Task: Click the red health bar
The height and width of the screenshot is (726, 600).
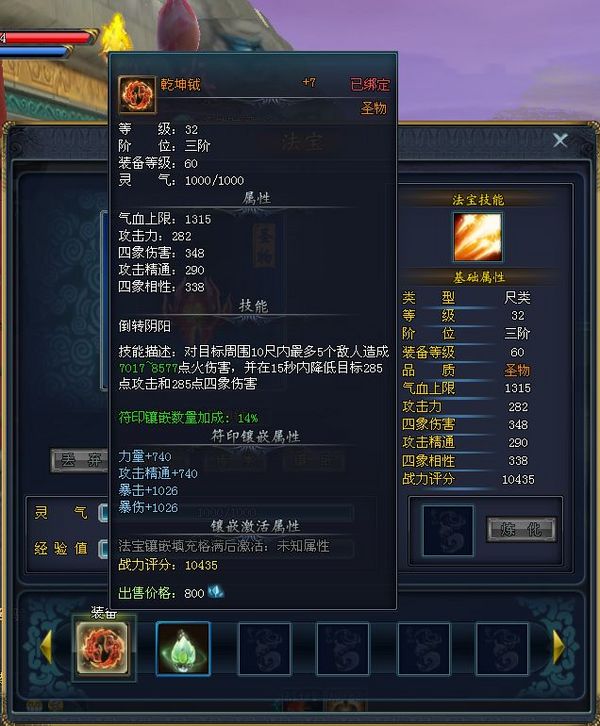Action: tap(47, 38)
